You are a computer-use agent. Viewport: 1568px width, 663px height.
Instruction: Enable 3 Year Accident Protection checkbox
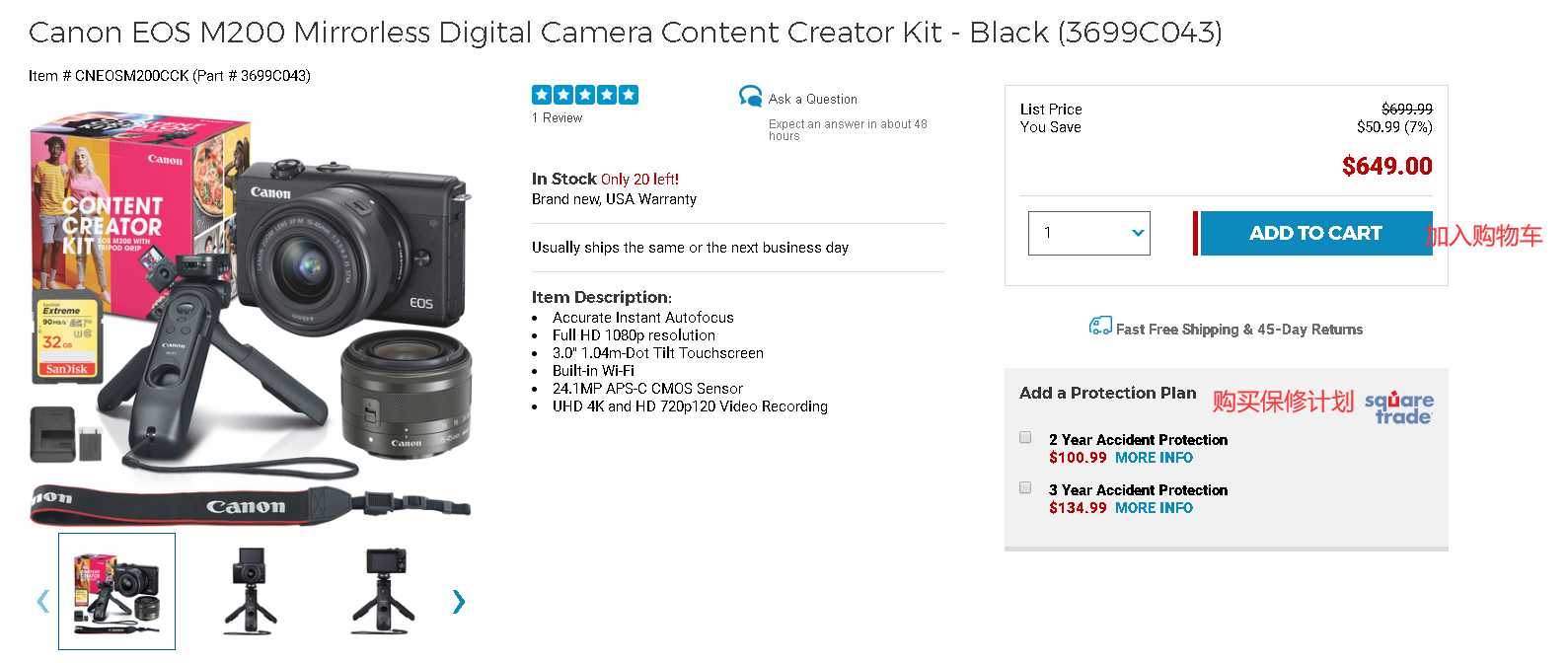coord(1025,487)
